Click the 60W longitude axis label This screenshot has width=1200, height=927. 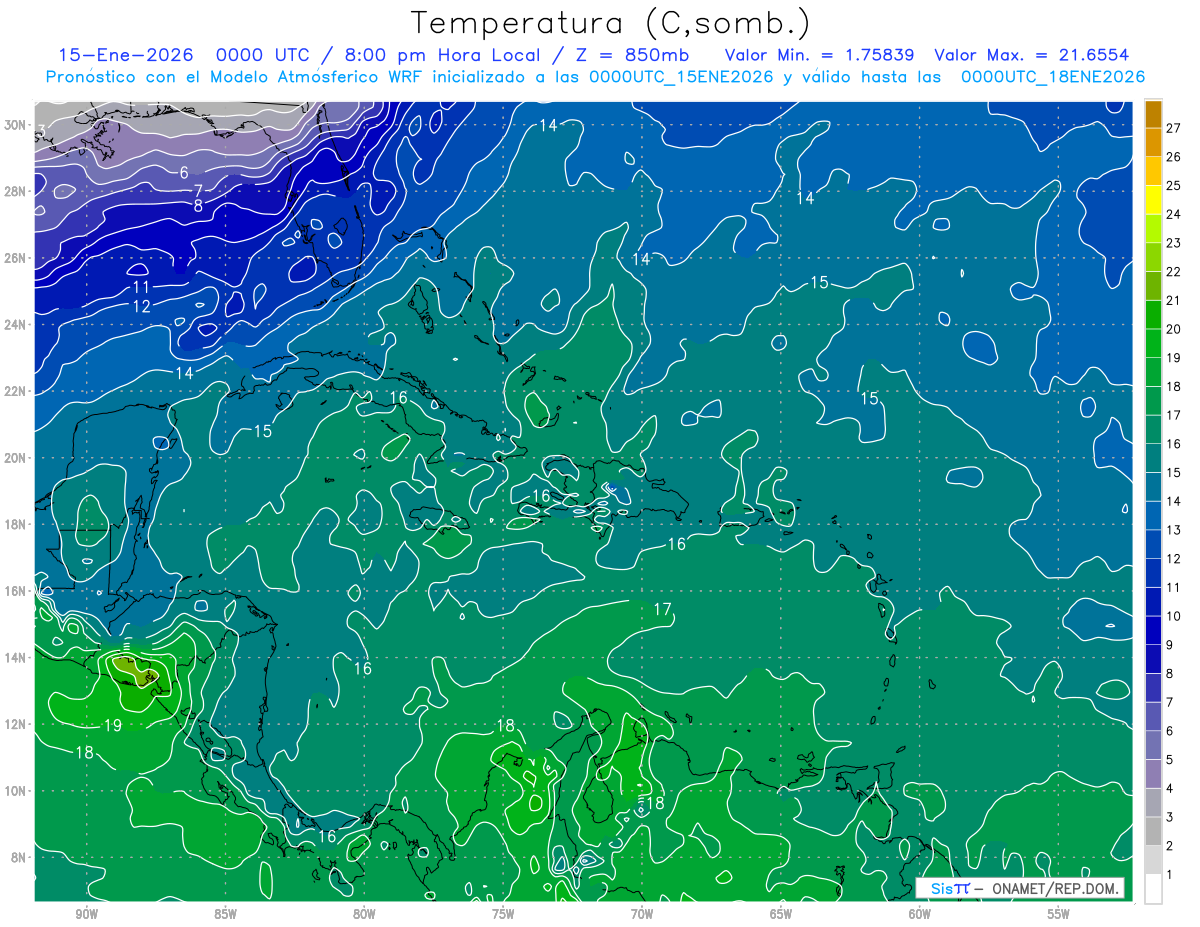(920, 914)
